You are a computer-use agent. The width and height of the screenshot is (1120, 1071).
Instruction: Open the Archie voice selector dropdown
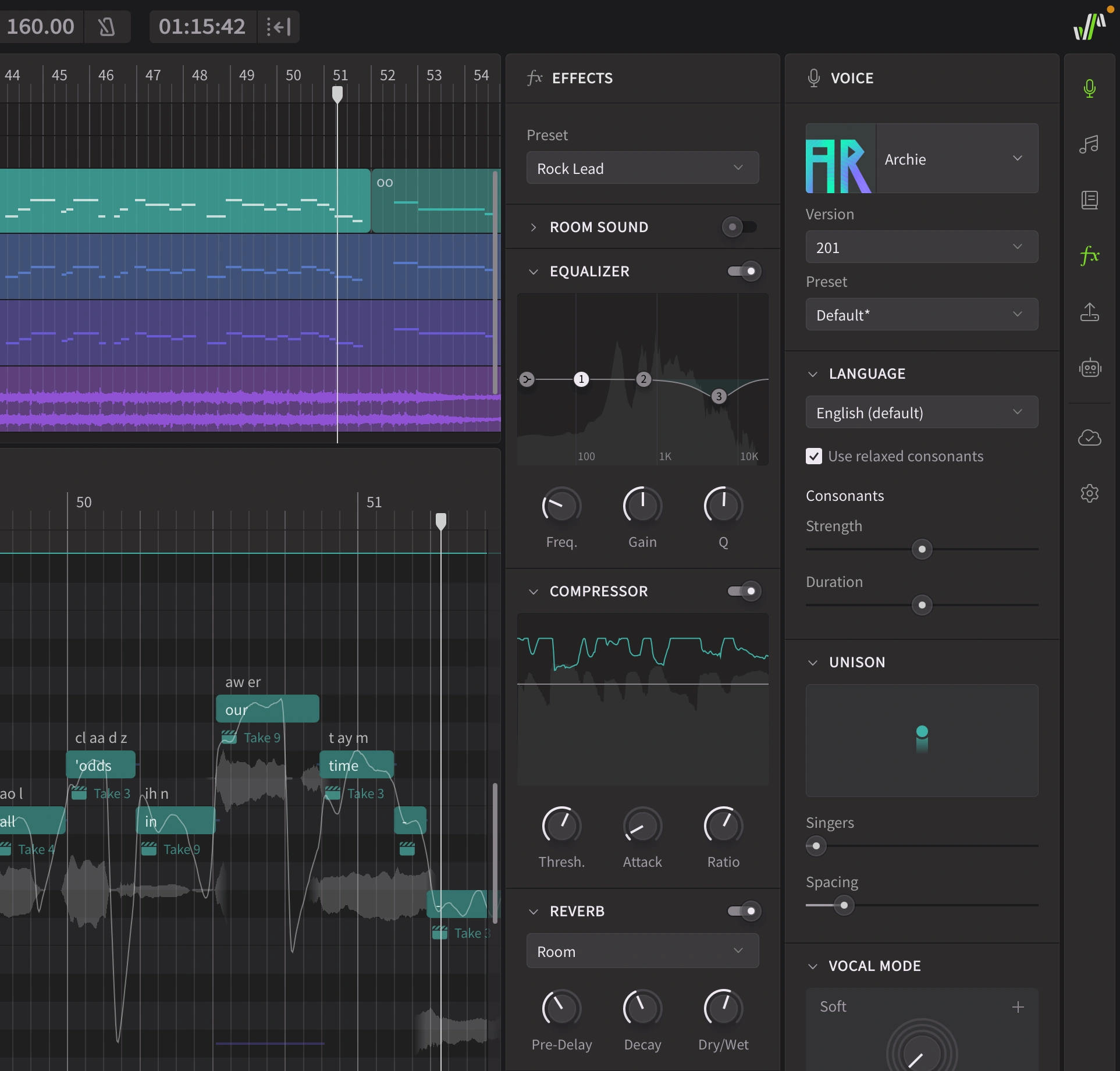click(957, 158)
